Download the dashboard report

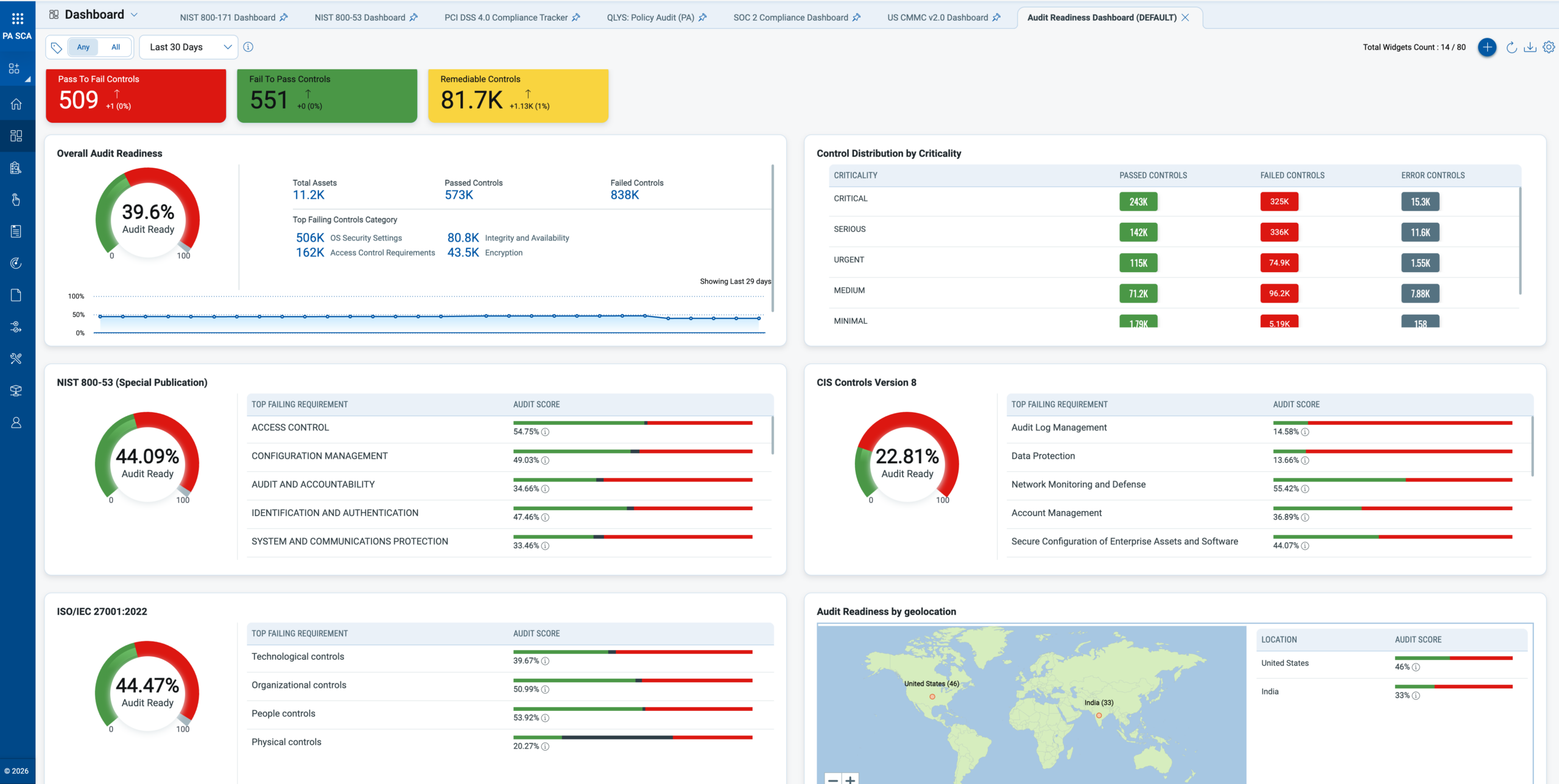pyautogui.click(x=1530, y=47)
